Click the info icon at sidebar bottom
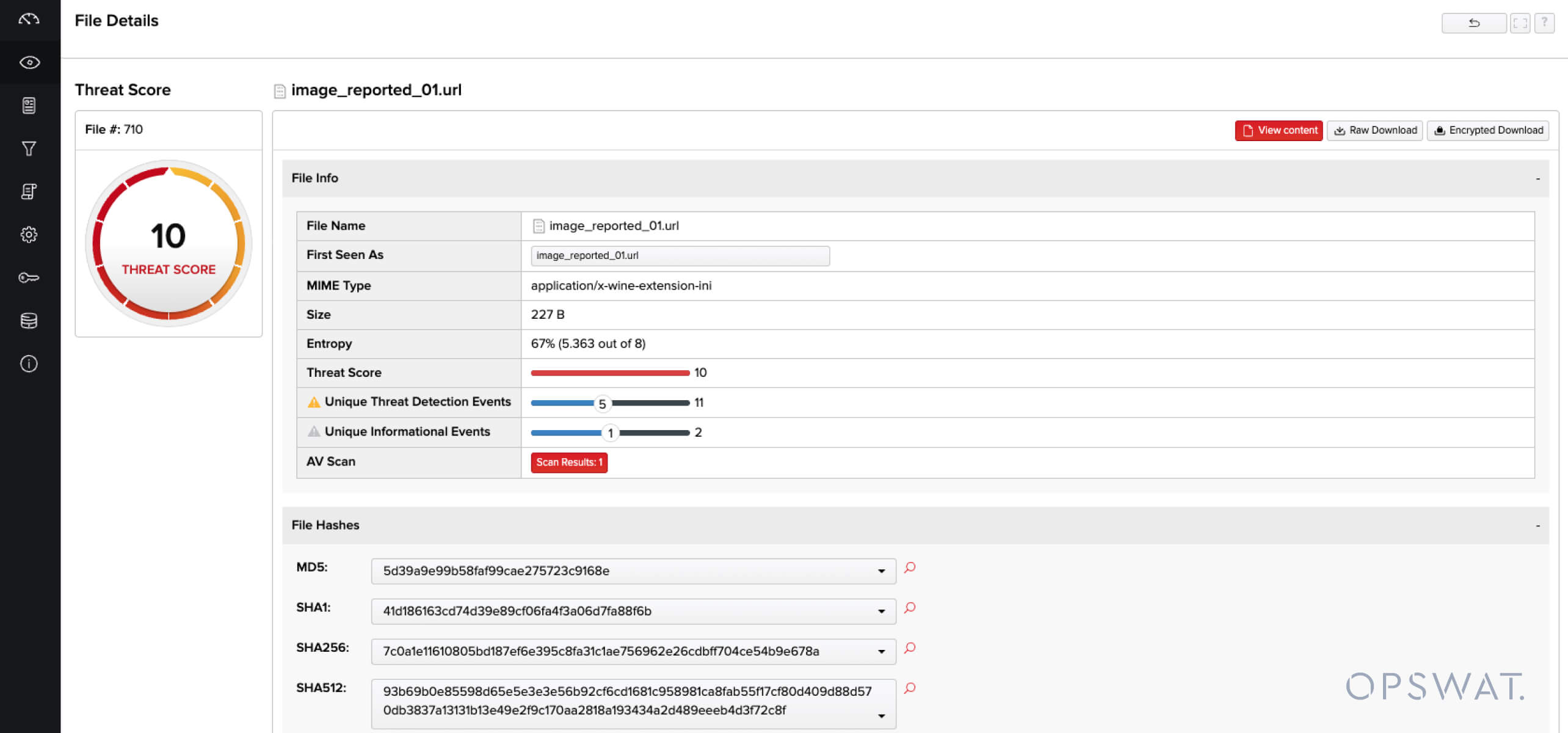The width and height of the screenshot is (1568, 733). point(29,363)
